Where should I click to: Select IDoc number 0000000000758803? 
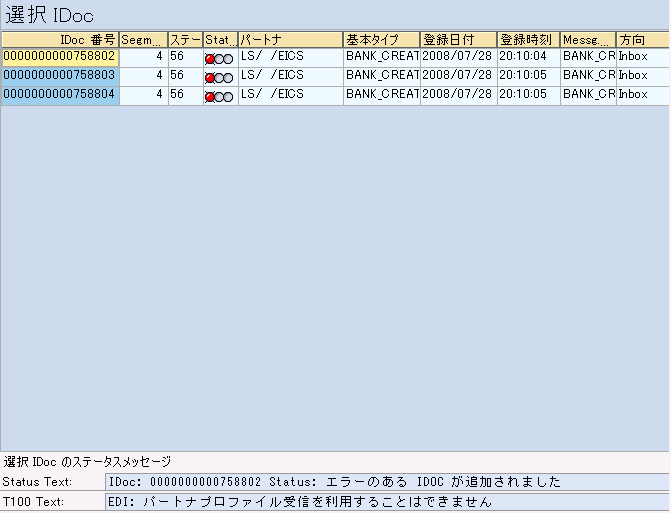(60, 75)
